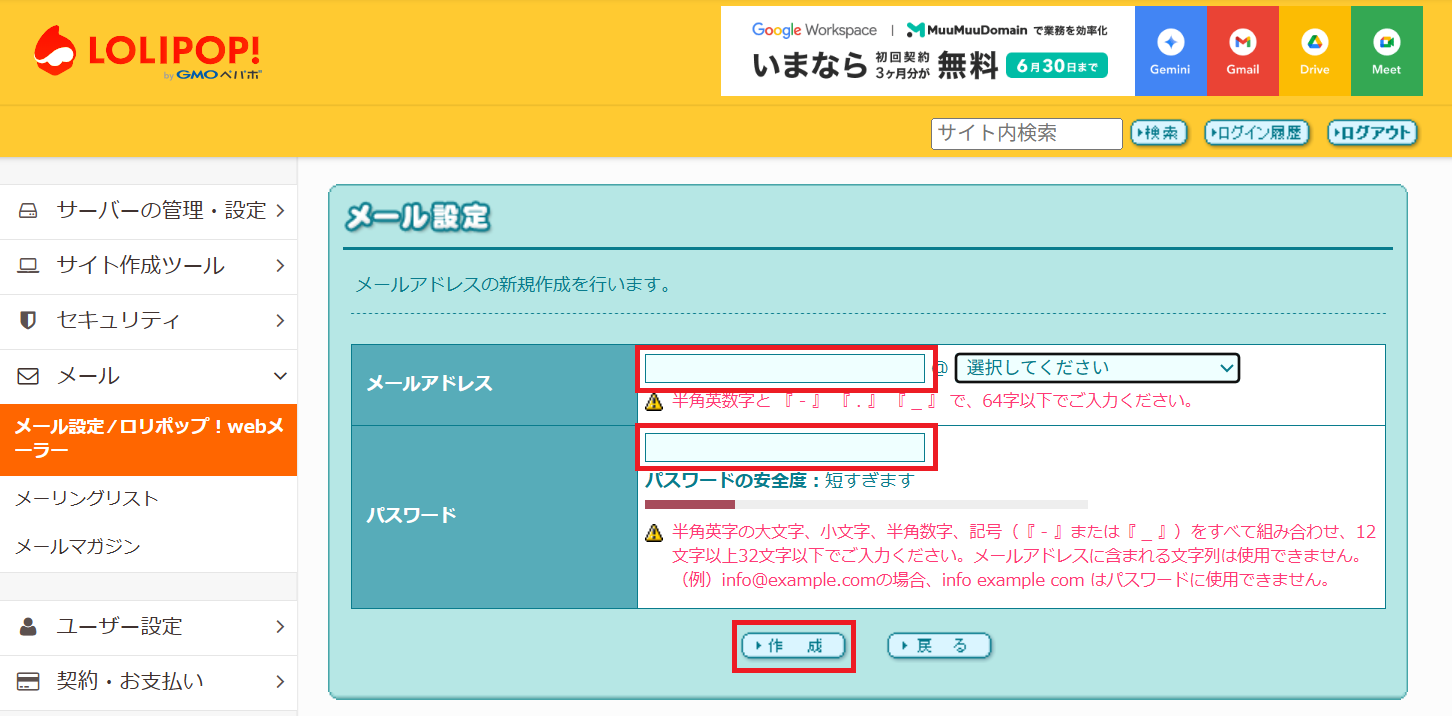Open the domain 選択してください dropdown
Screen dimensions: 1452x716
pos(1097,368)
